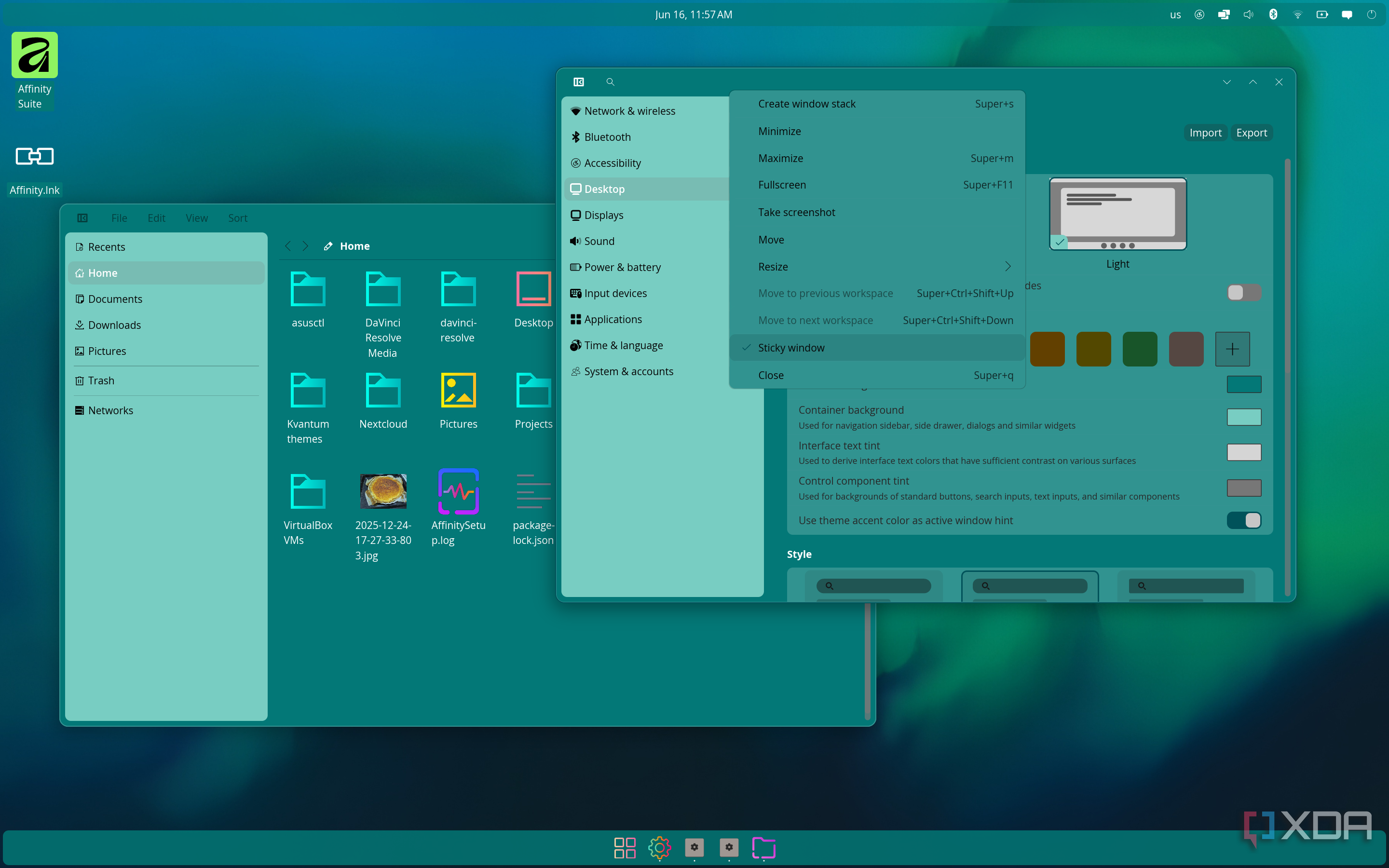The width and height of the screenshot is (1389, 868).
Task: Select the Light theme preview
Action: coord(1117,214)
